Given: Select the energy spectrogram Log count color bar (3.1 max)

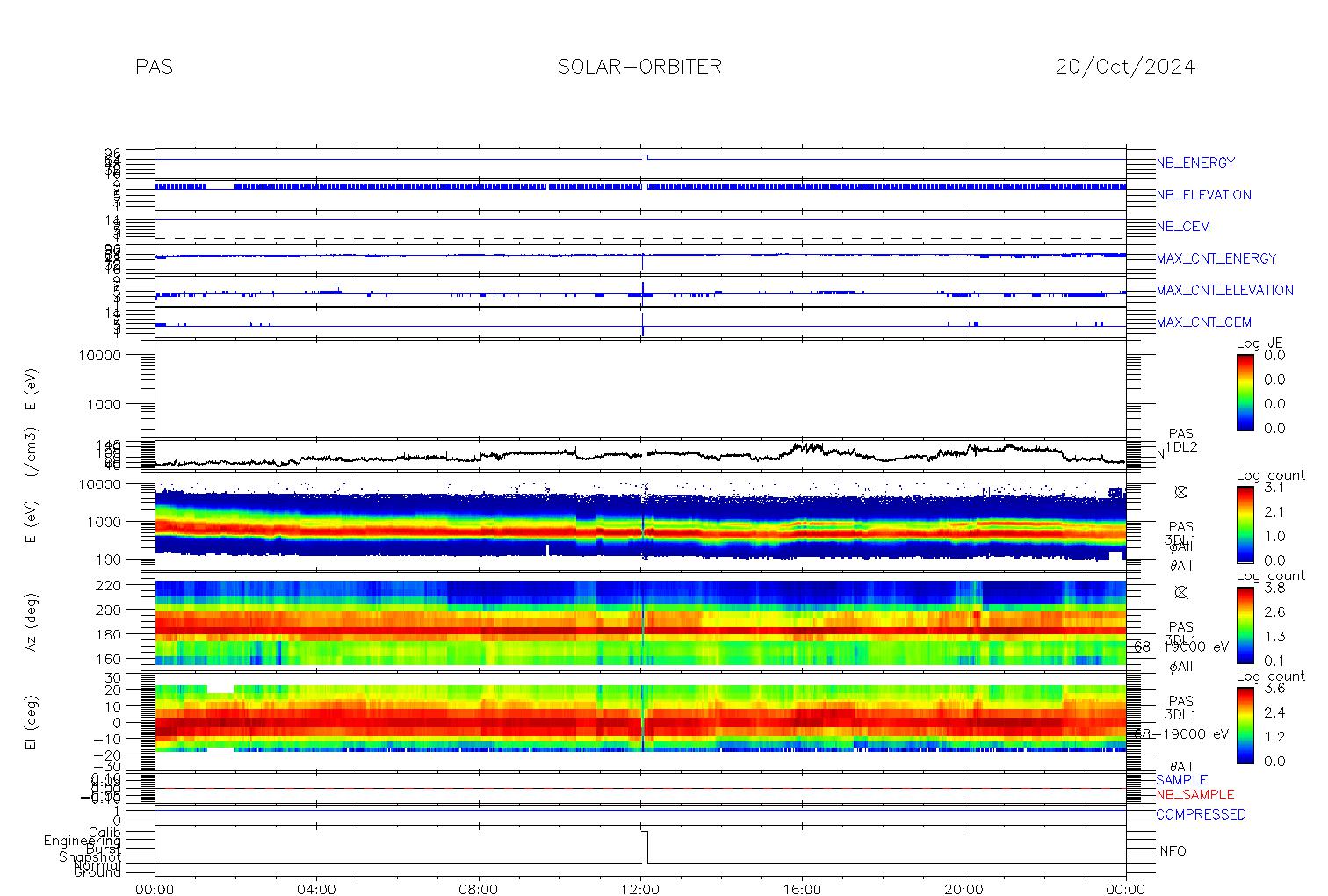Looking at the screenshot, I should coord(1245,524).
